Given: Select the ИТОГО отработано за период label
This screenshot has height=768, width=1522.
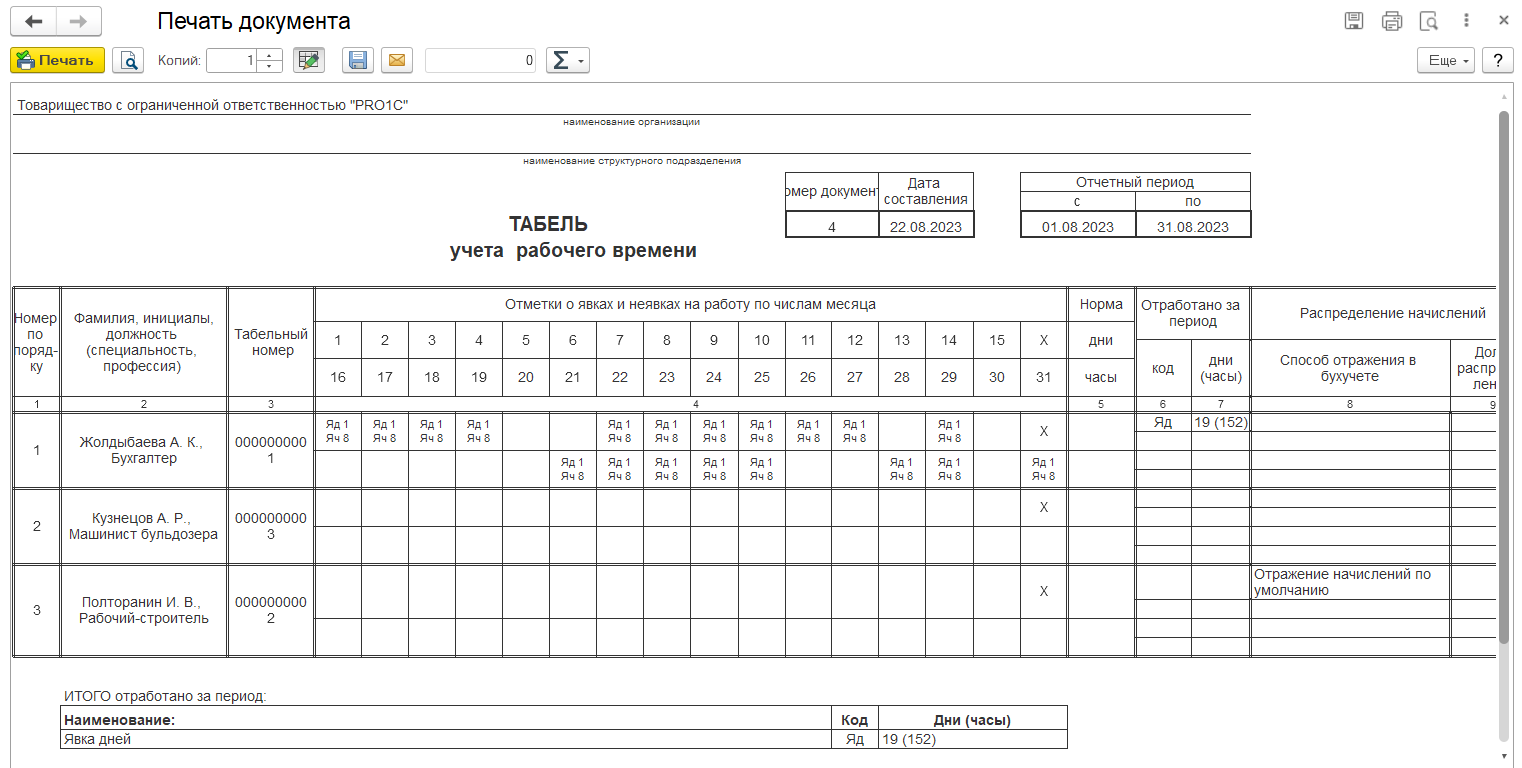Looking at the screenshot, I should [166, 696].
